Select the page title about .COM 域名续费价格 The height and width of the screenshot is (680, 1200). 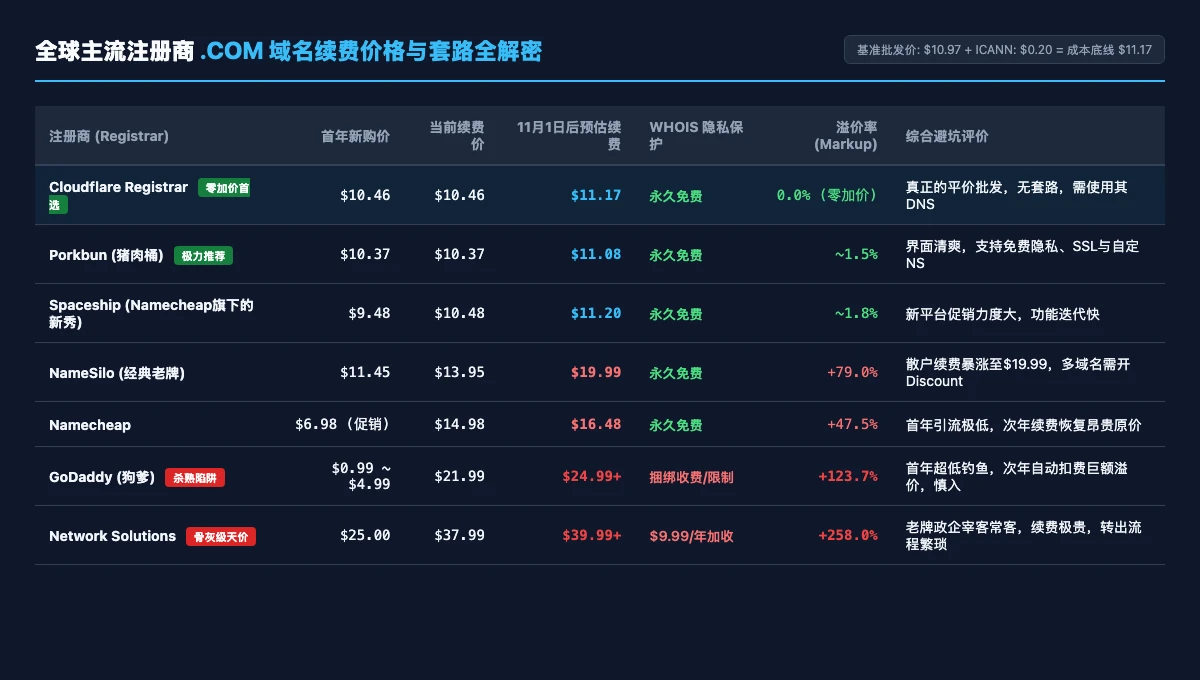[288, 51]
